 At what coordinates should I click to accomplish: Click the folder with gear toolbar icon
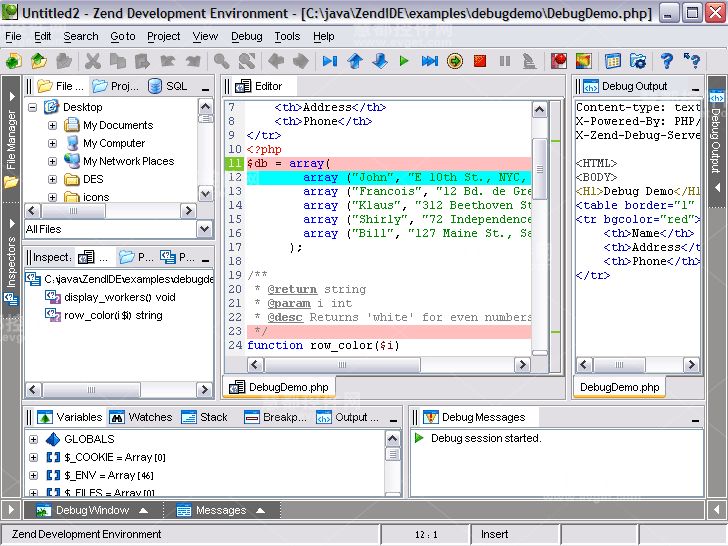pos(638,61)
